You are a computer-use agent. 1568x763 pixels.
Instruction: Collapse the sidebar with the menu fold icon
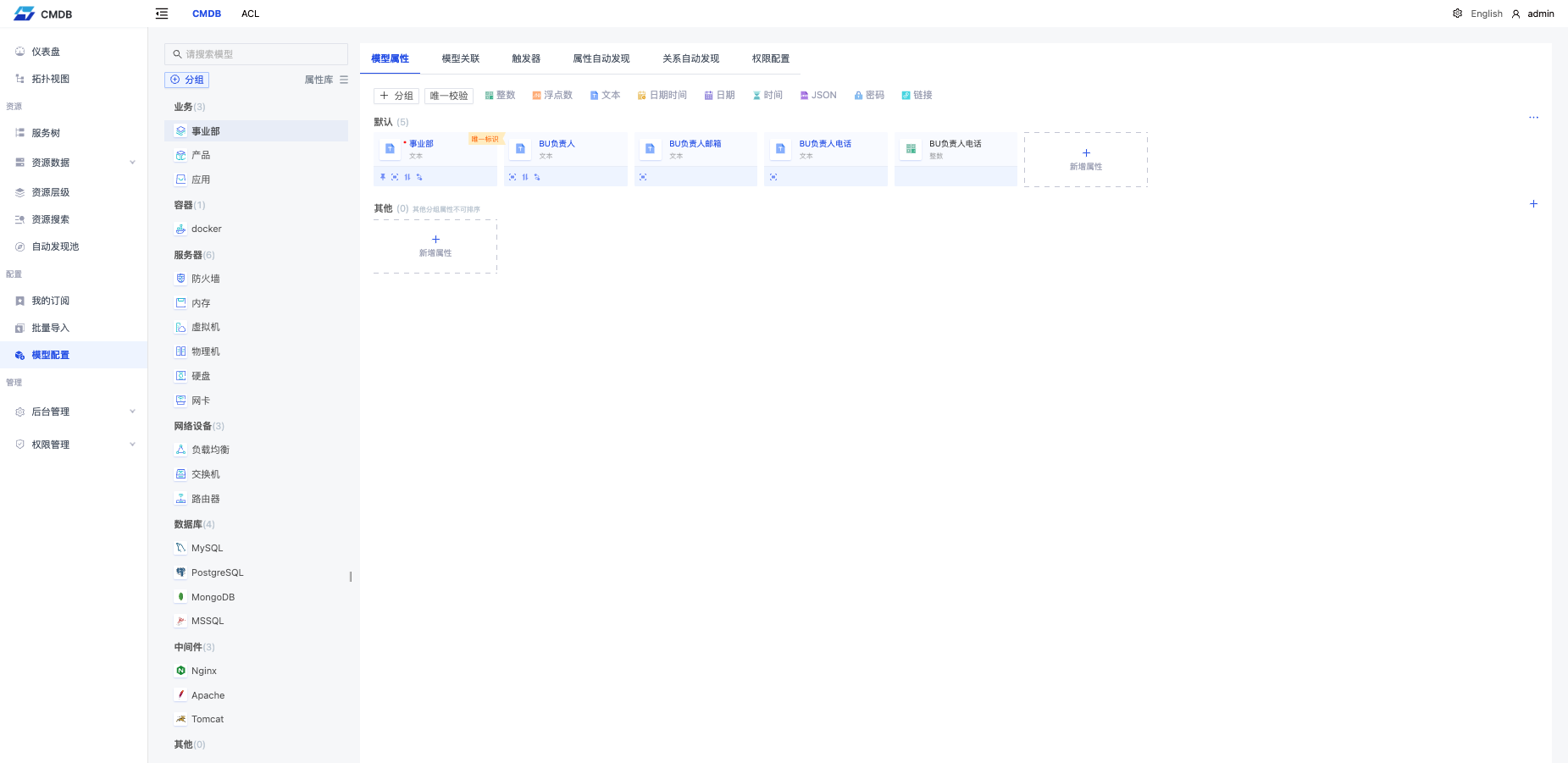(x=162, y=14)
